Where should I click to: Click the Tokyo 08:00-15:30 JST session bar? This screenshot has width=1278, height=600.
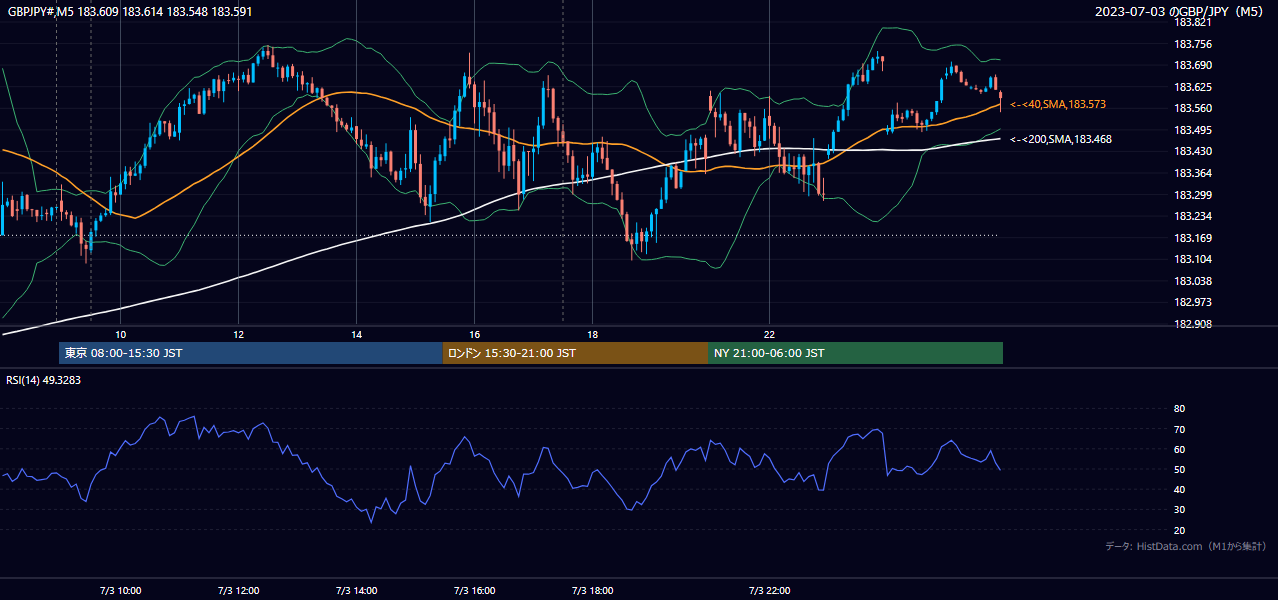(251, 353)
